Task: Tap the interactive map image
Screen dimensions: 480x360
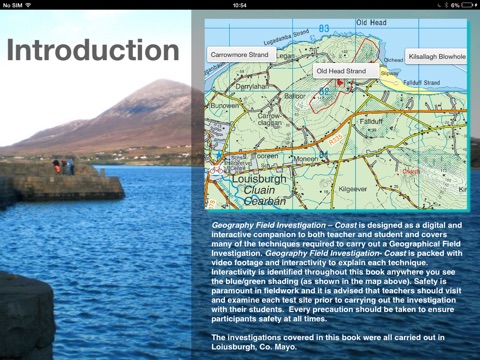Action: (x=336, y=114)
